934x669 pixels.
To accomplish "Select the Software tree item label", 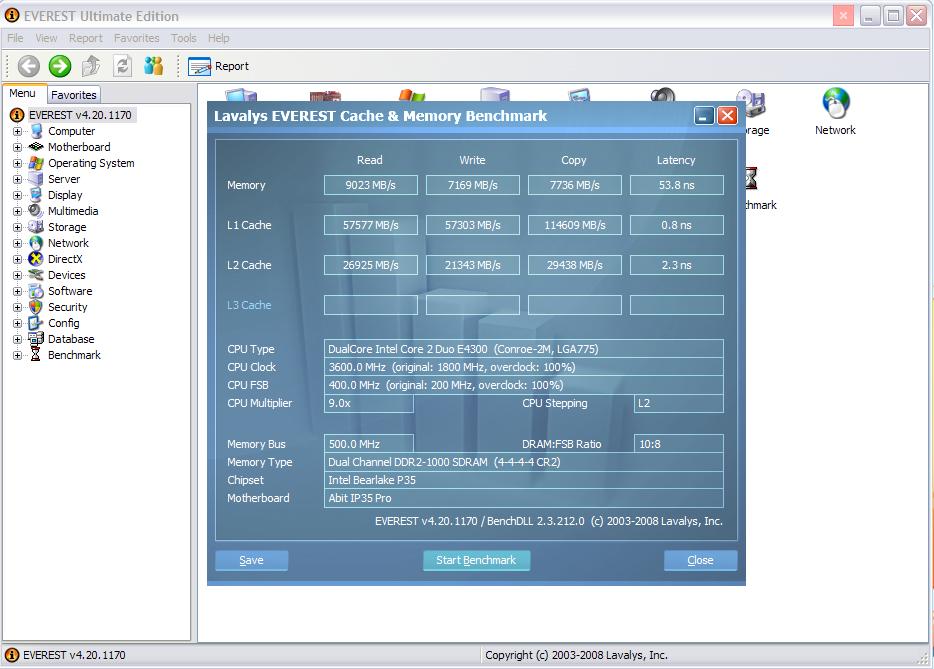I will click(x=70, y=291).
